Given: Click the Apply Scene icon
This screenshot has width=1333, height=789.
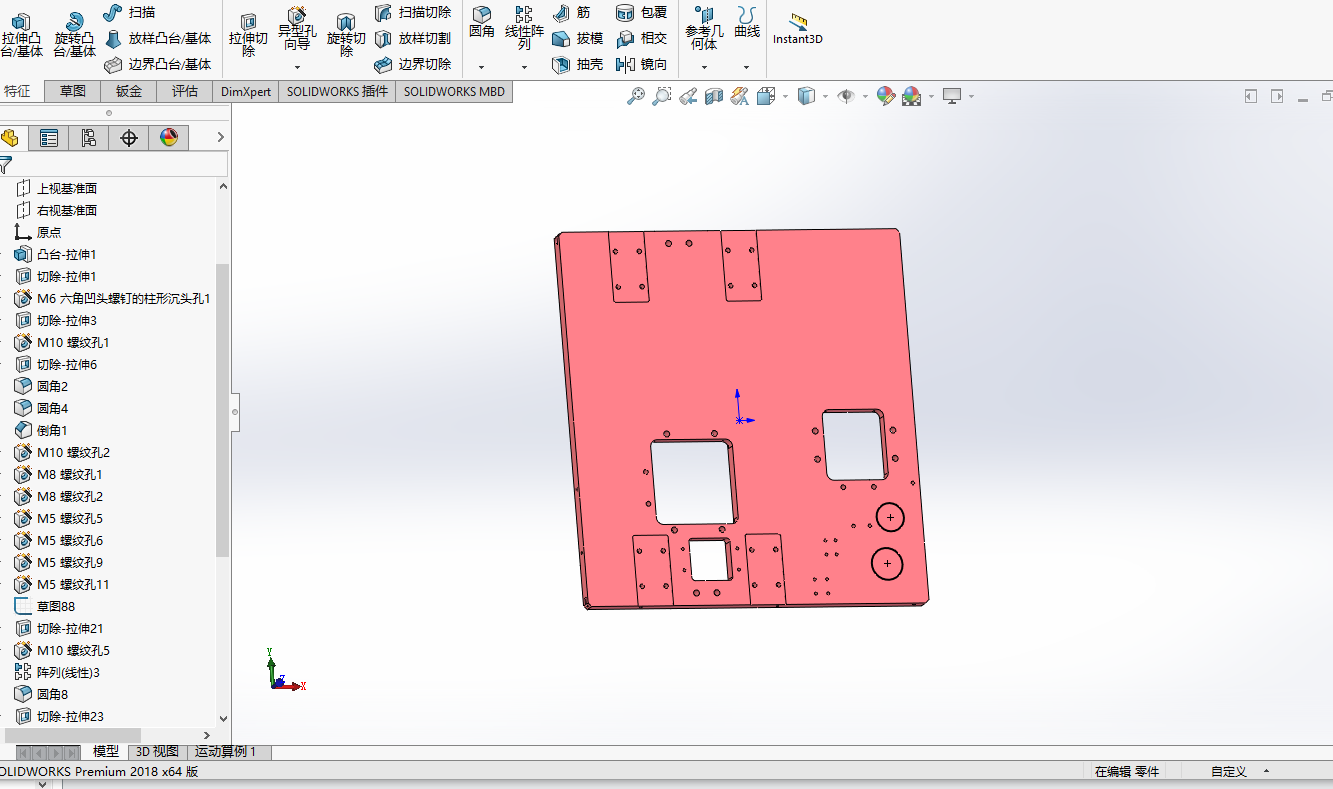Looking at the screenshot, I should pyautogui.click(x=911, y=96).
